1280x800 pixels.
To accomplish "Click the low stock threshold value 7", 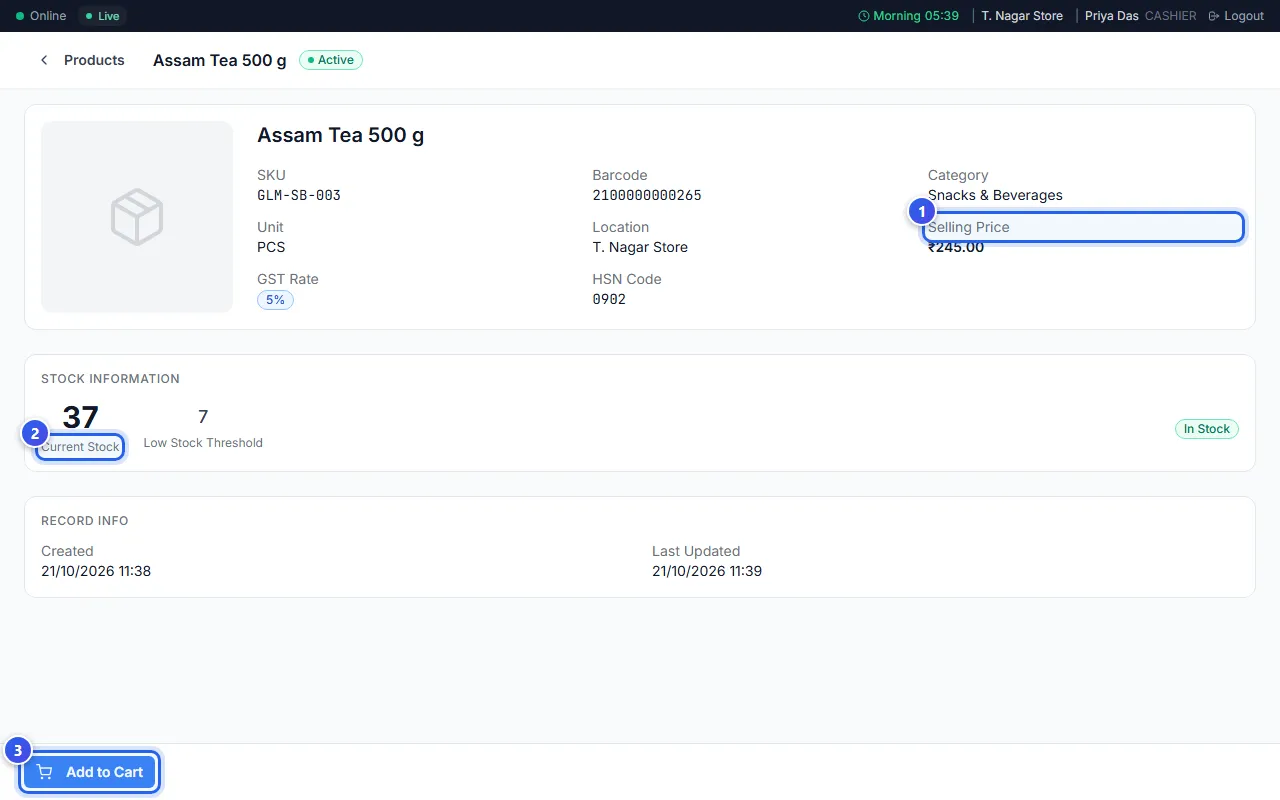I will 203,416.
